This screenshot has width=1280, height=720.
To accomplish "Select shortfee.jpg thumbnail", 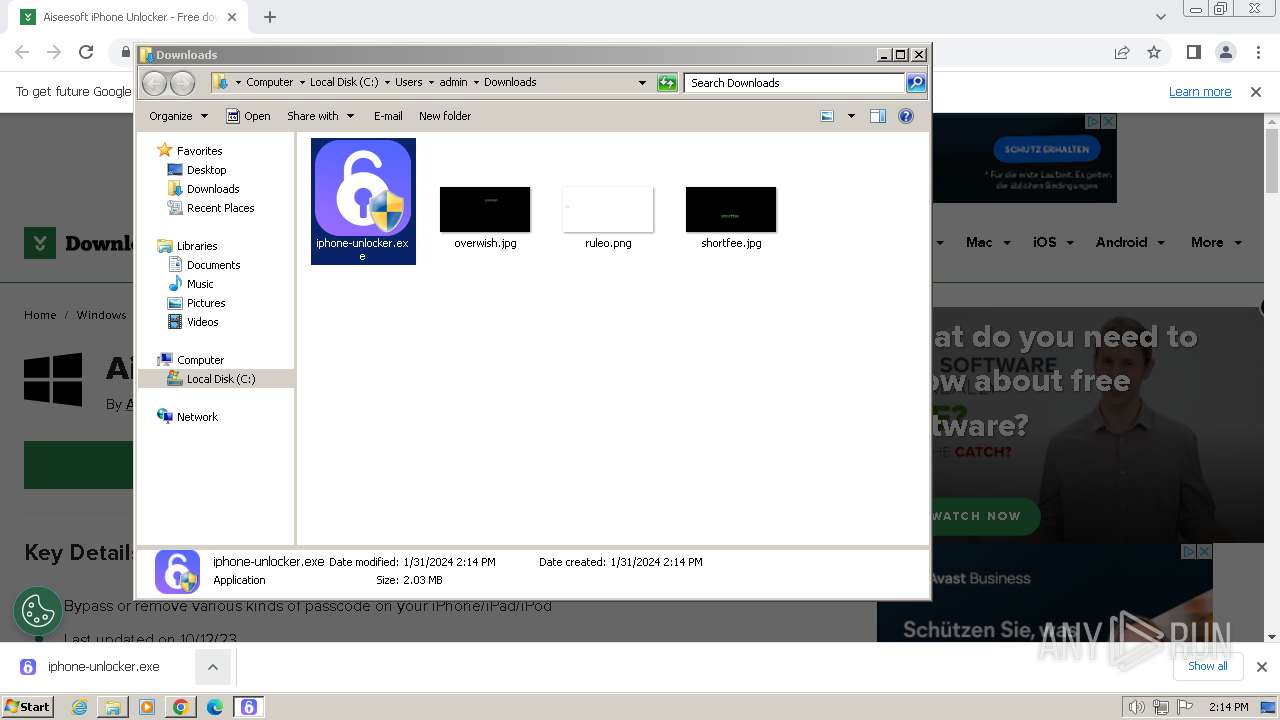I will point(731,209).
